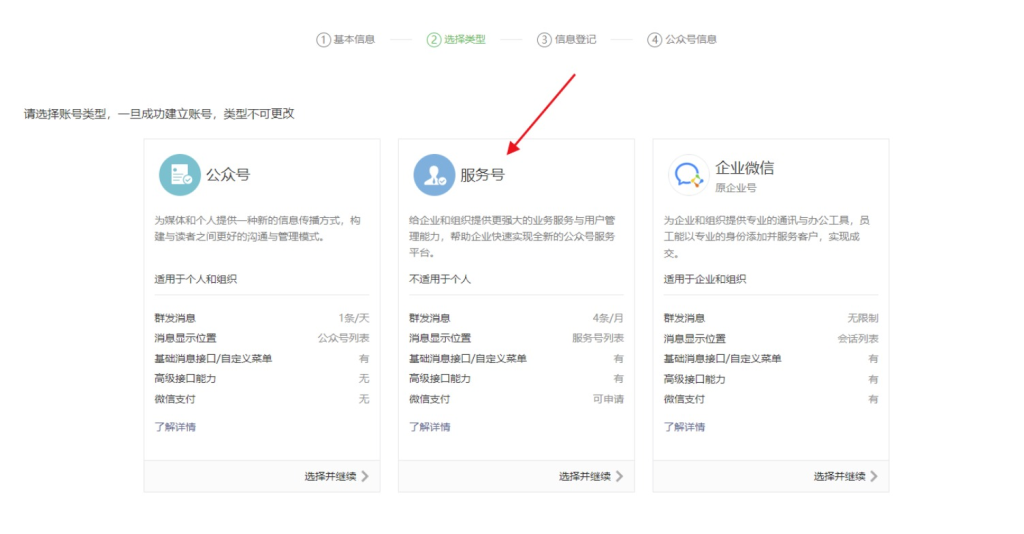The height and width of the screenshot is (534, 1024).
Task: Click the 公众号 card description paragraph
Action: pyautogui.click(x=257, y=228)
